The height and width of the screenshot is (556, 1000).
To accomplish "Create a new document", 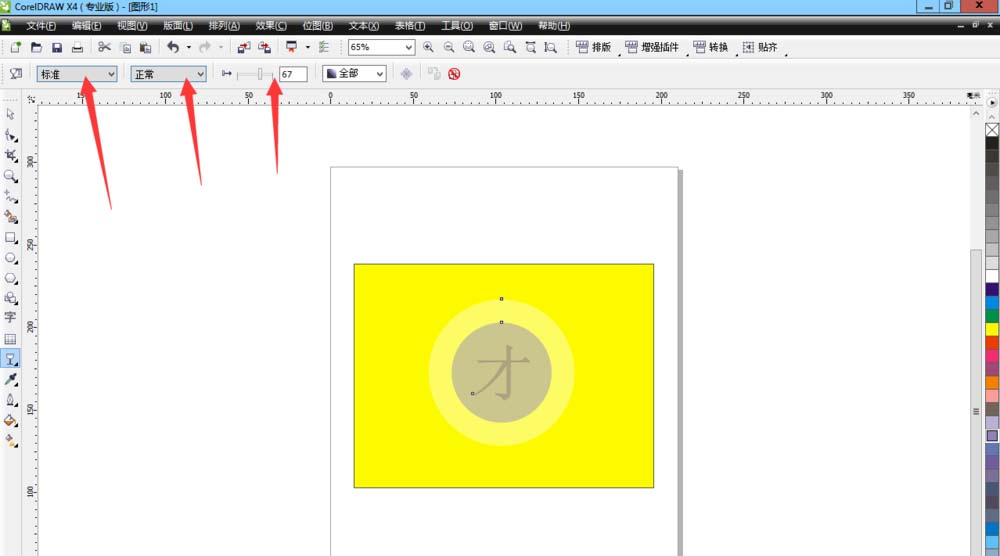I will pyautogui.click(x=15, y=47).
